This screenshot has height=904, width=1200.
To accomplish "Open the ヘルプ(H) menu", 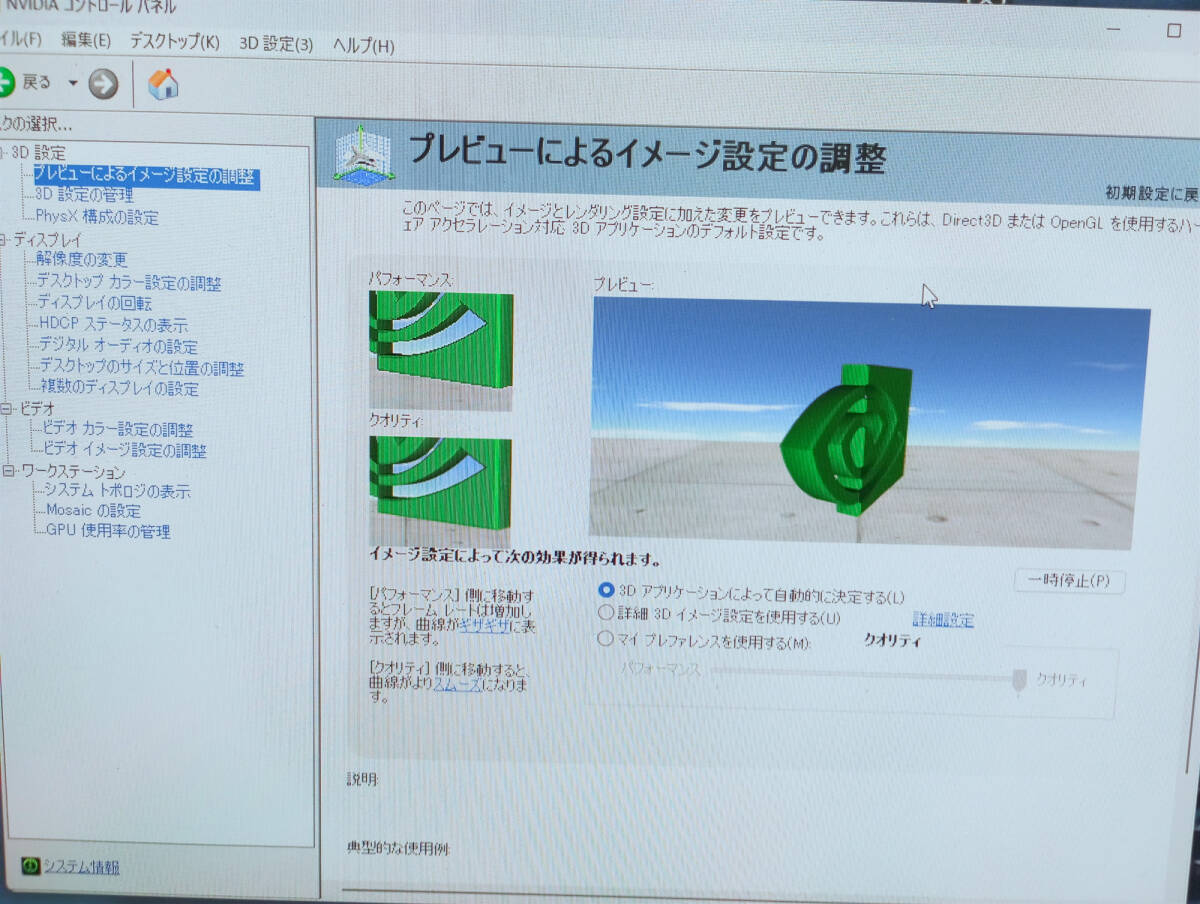I will pos(363,46).
